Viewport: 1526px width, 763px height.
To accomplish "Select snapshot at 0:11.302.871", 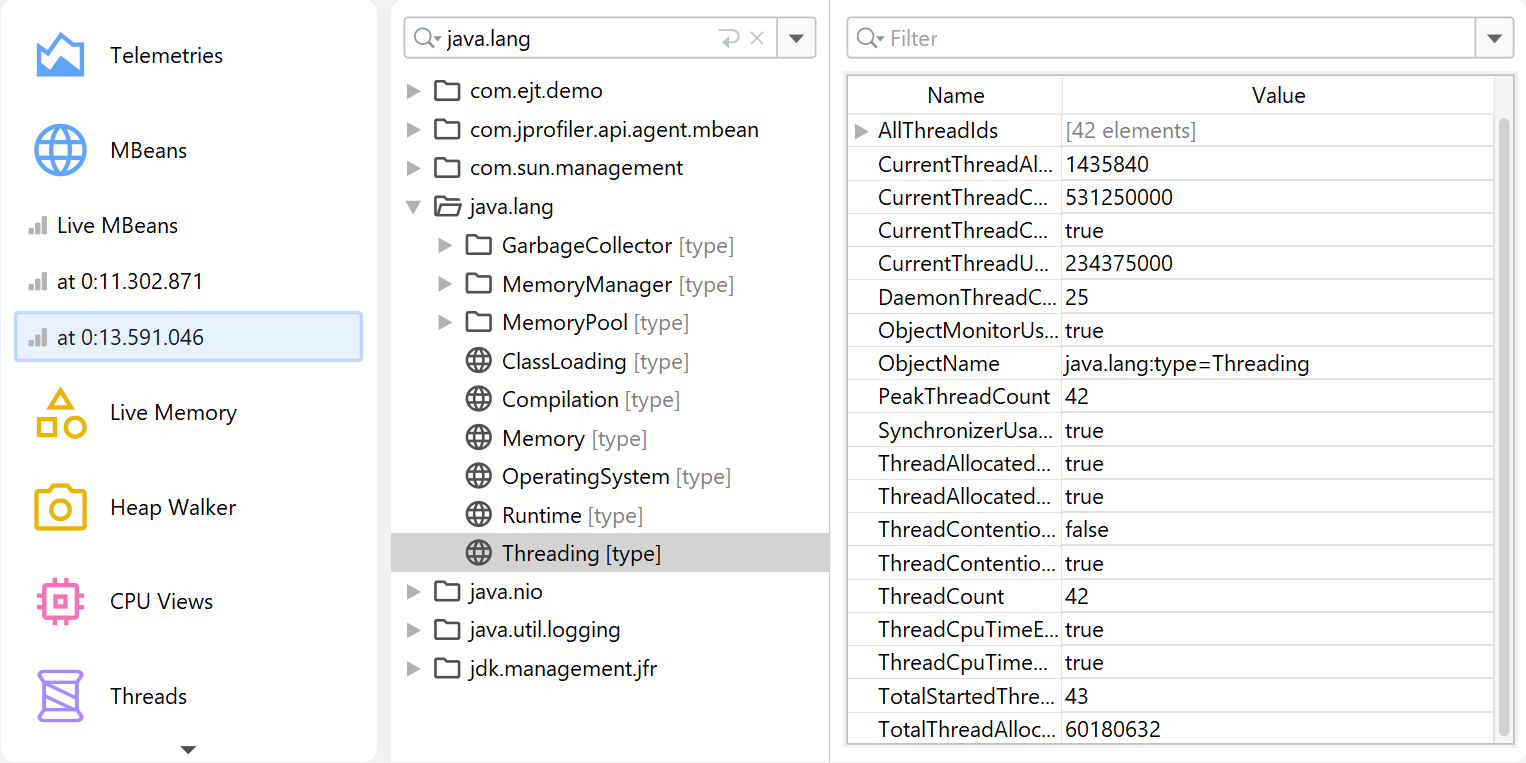I will 129,282.
